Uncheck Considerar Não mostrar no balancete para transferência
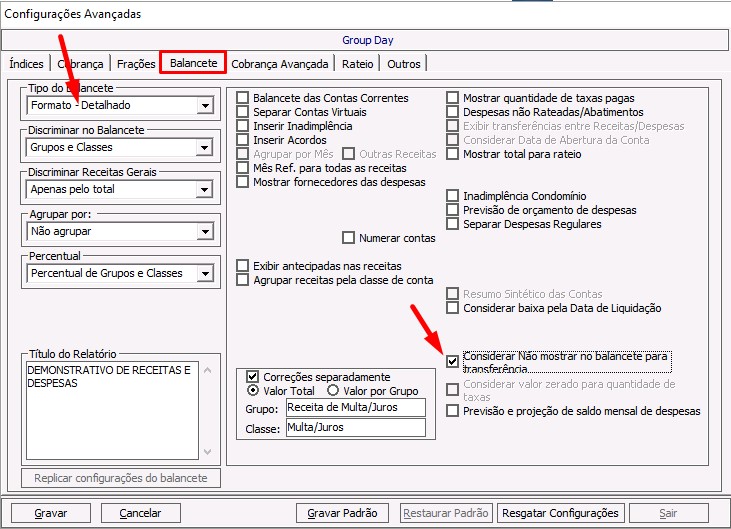This screenshot has height=529, width=731. click(x=452, y=361)
